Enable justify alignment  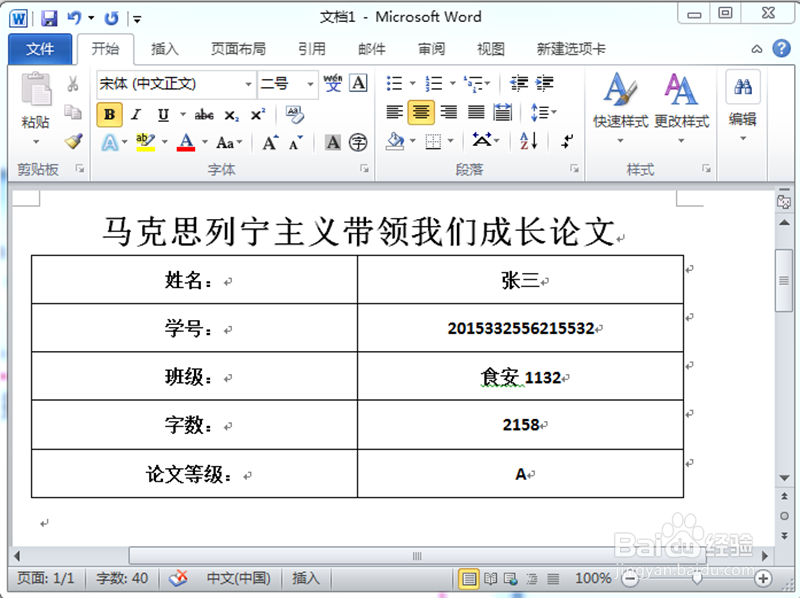[x=476, y=110]
